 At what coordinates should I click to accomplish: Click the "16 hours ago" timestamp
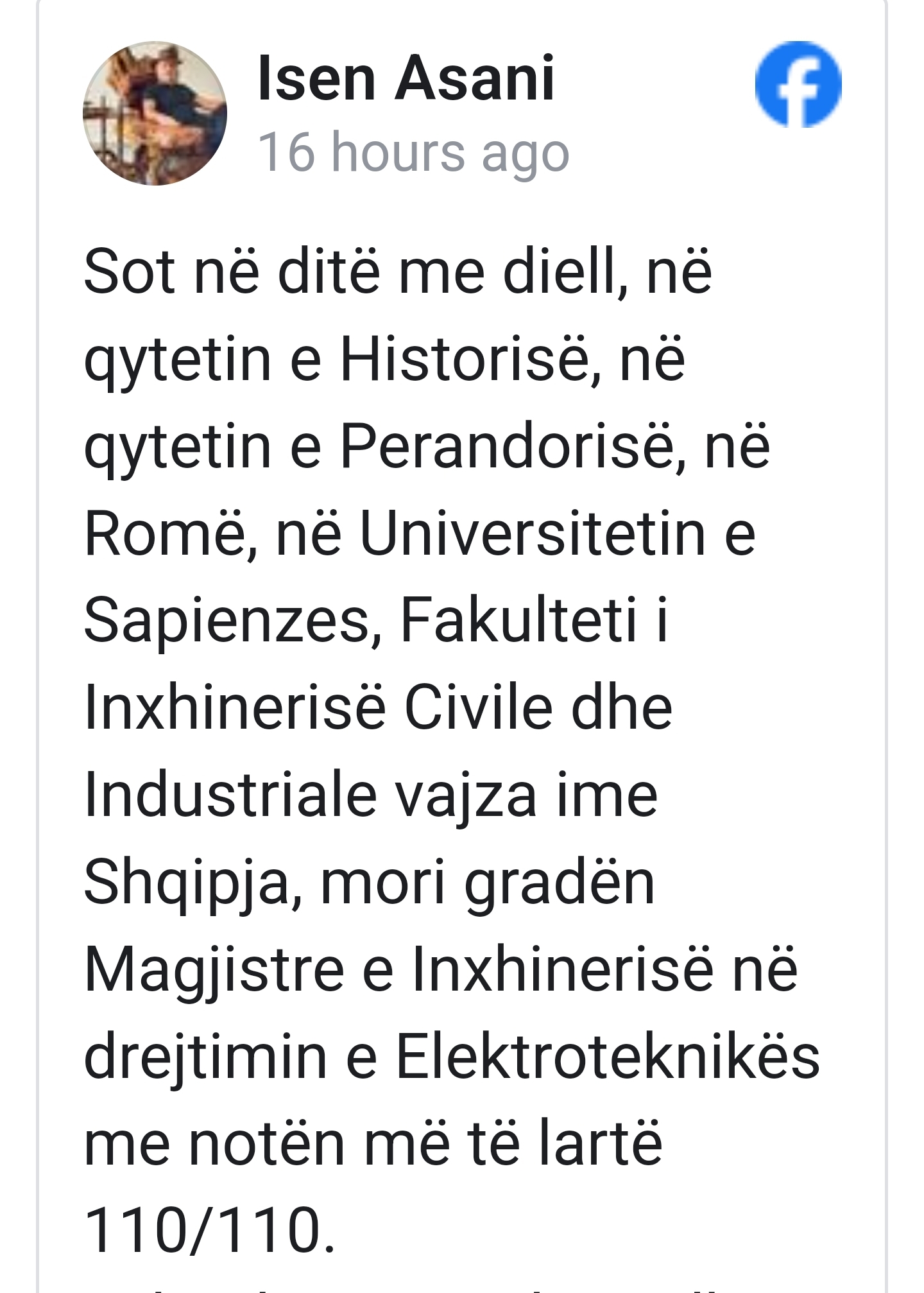click(x=413, y=153)
